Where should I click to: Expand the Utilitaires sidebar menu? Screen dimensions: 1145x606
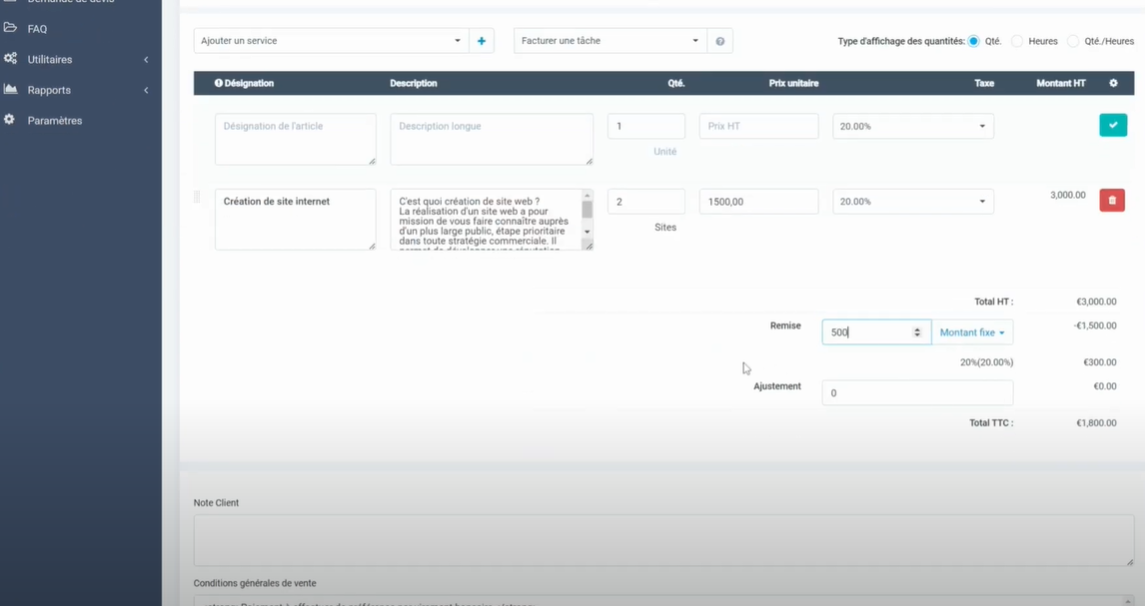(x=50, y=59)
